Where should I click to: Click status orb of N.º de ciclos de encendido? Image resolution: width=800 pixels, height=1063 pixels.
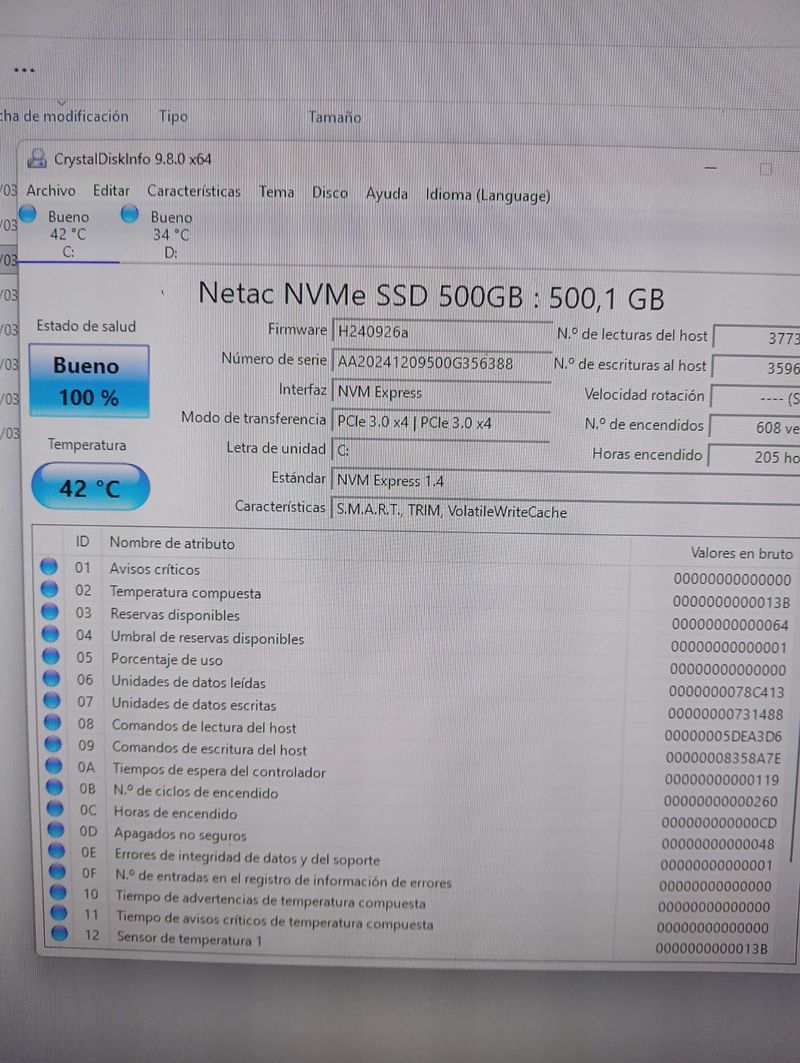pos(56,787)
